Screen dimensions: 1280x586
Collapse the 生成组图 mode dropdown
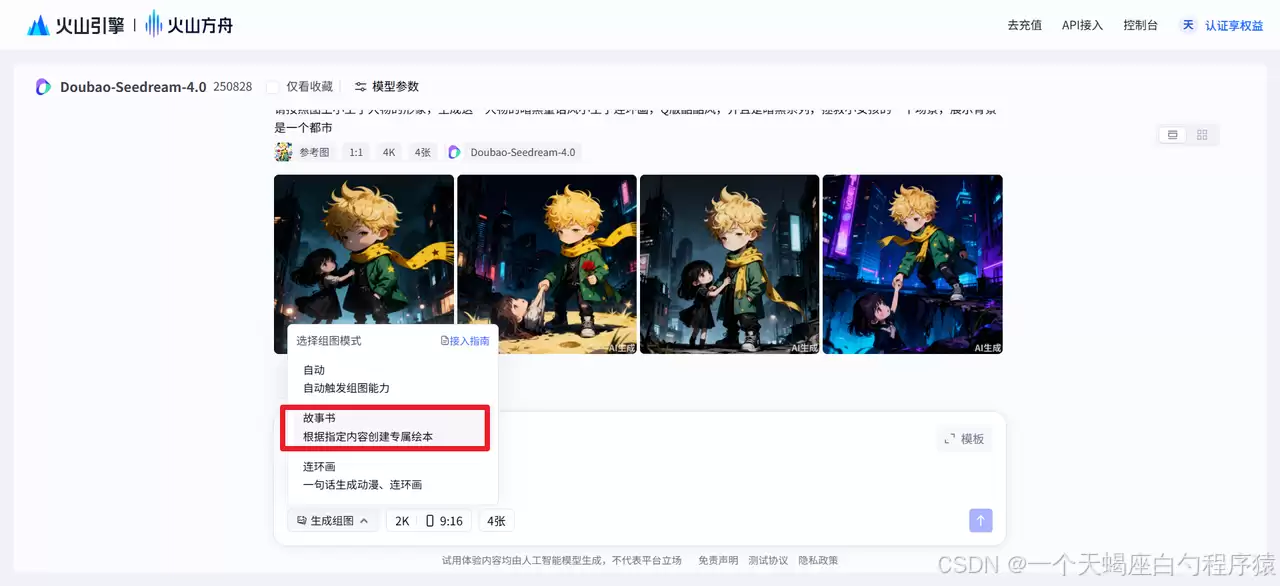[333, 521]
